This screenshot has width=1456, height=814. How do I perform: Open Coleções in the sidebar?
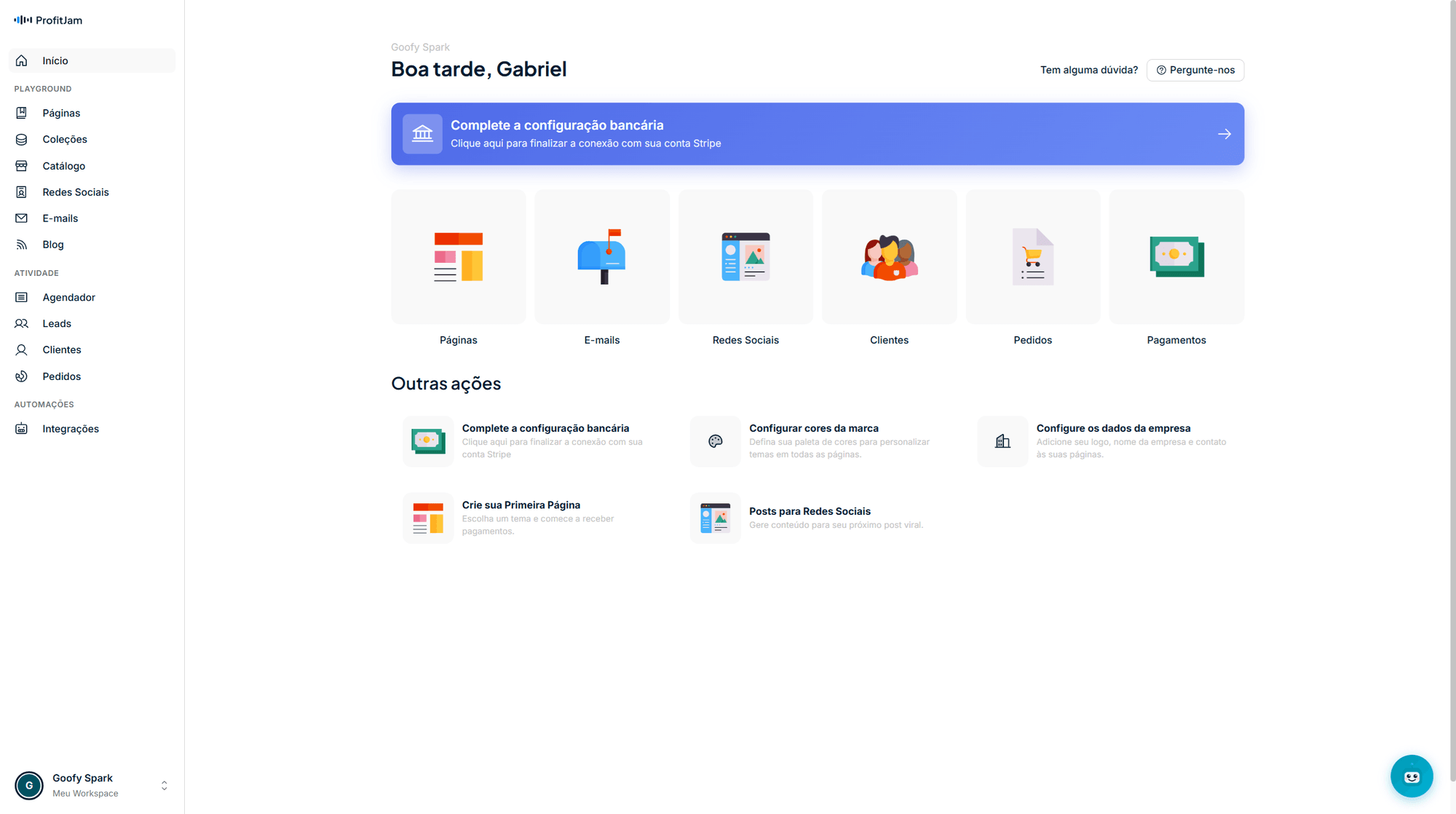pos(92,139)
